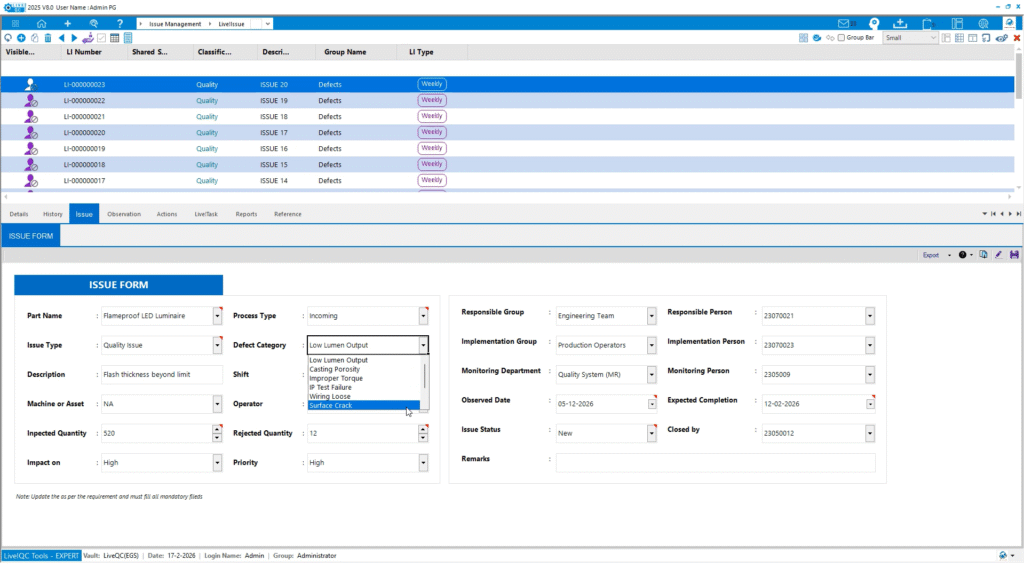Toggle the Group Bar checkbox
1024x576 pixels.
(x=841, y=38)
